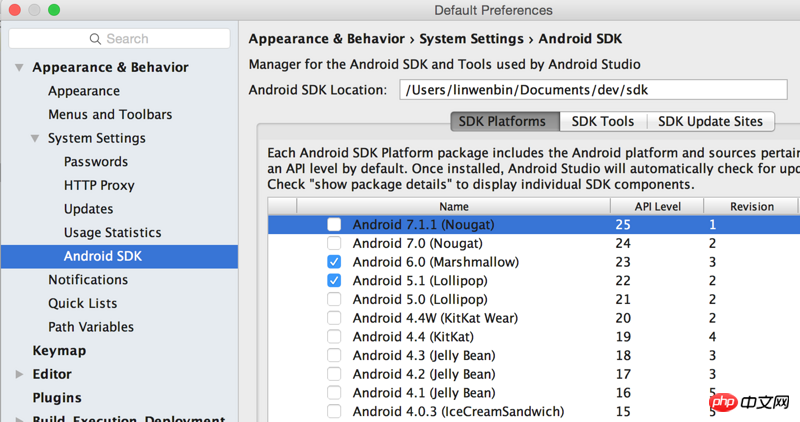
Task: Collapse the Appearance & Behavior section
Action: coord(19,67)
